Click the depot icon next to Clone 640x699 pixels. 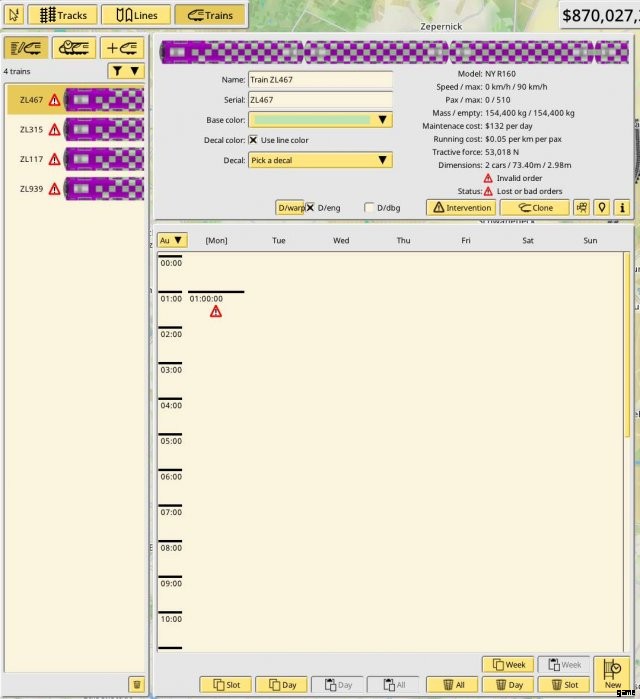tap(581, 207)
